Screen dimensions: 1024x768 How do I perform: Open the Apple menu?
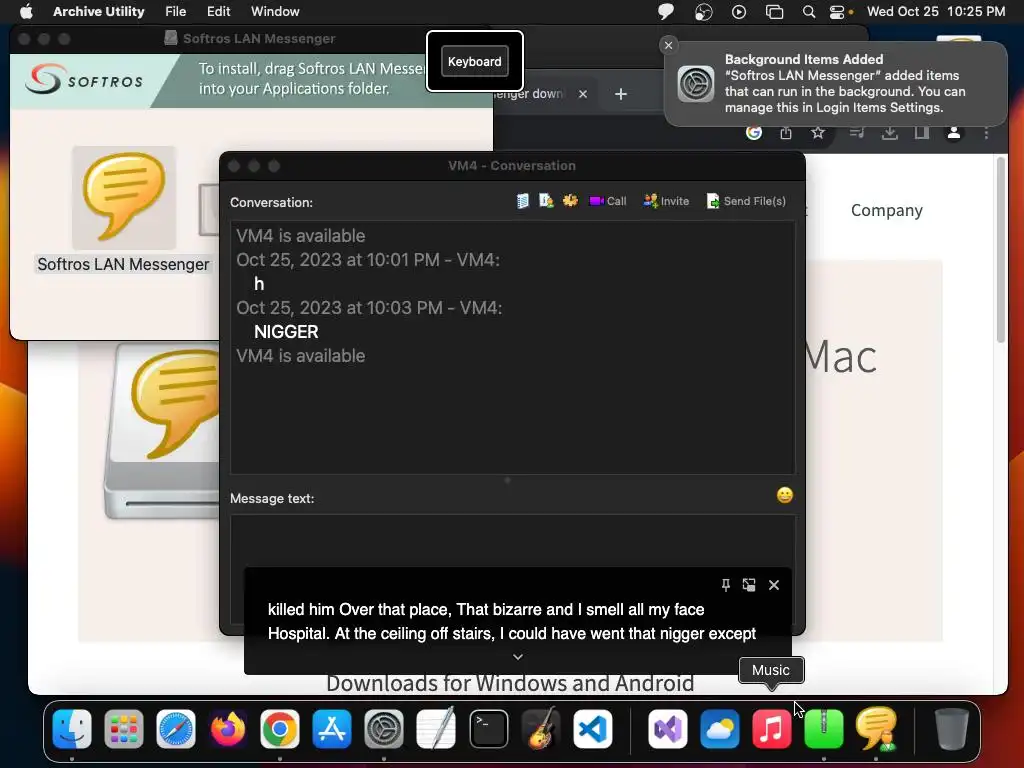pyautogui.click(x=26, y=11)
